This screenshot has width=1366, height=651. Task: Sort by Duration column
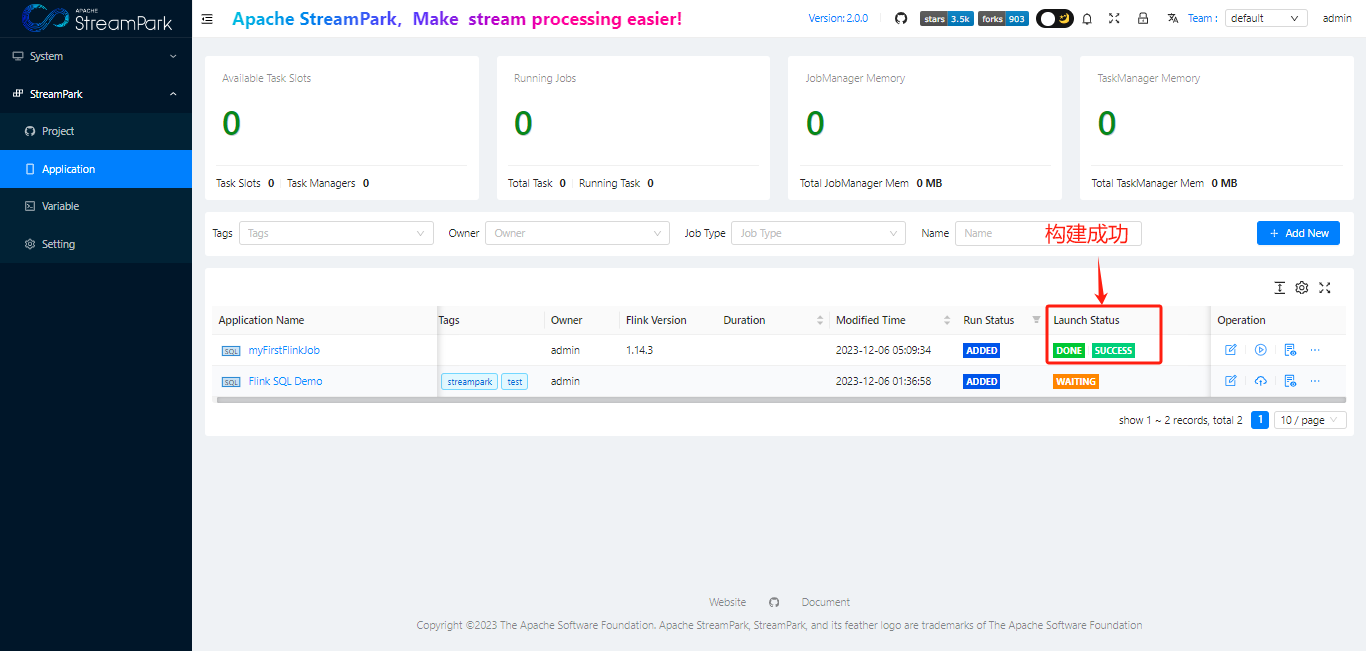click(821, 320)
